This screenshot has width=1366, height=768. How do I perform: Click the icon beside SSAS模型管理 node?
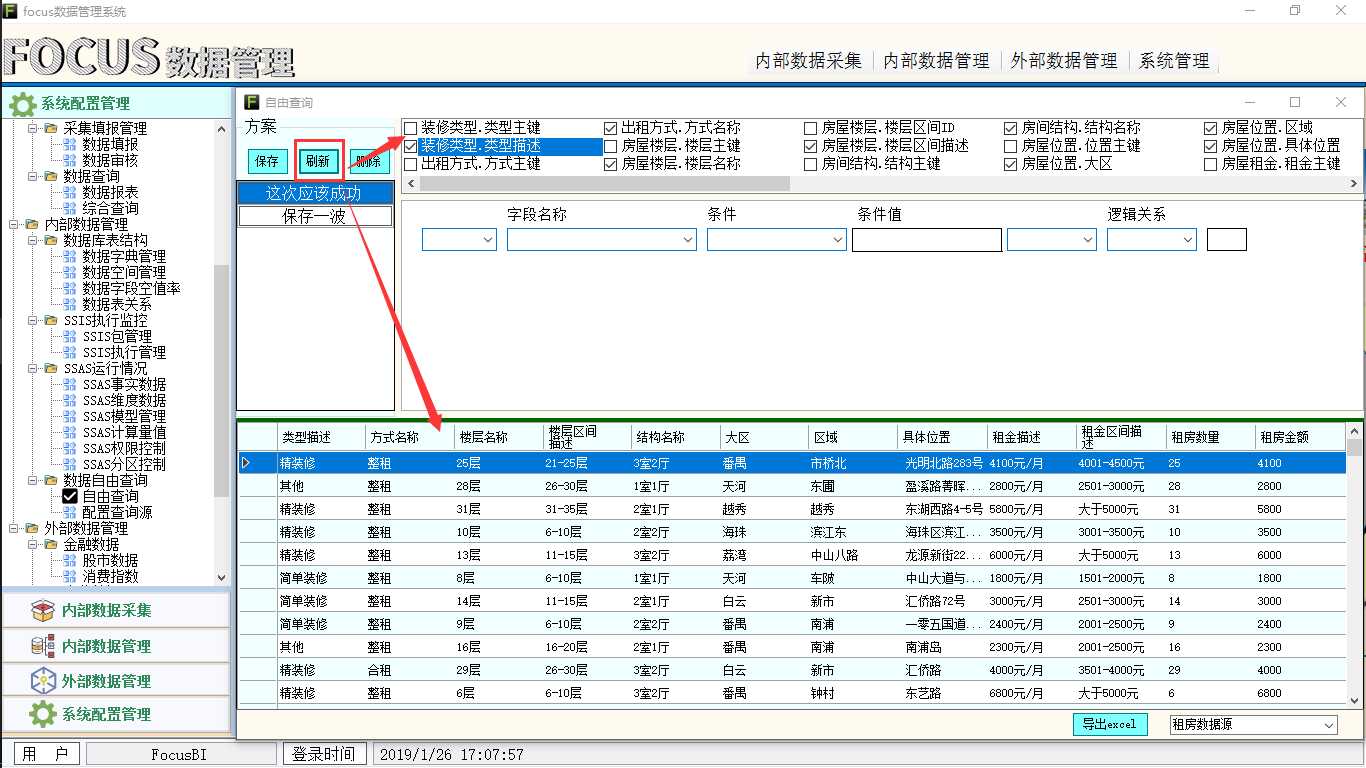tap(70, 416)
